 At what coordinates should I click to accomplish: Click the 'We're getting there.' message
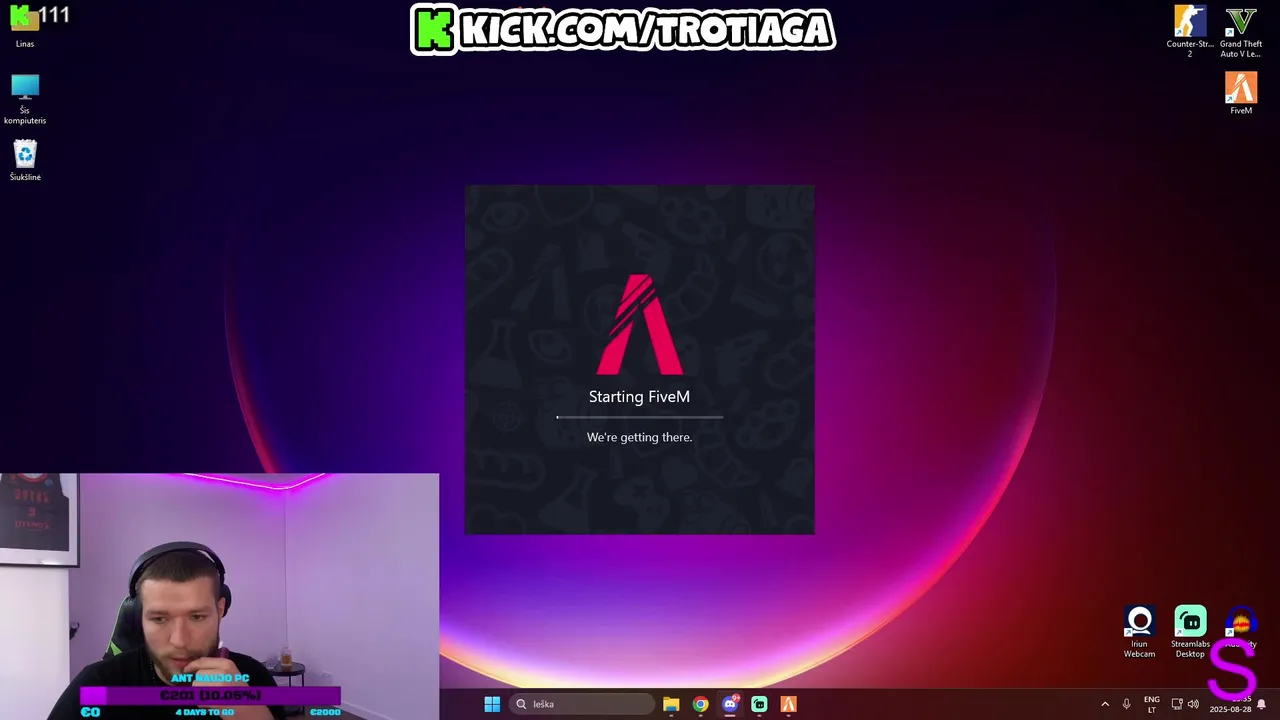coord(639,437)
